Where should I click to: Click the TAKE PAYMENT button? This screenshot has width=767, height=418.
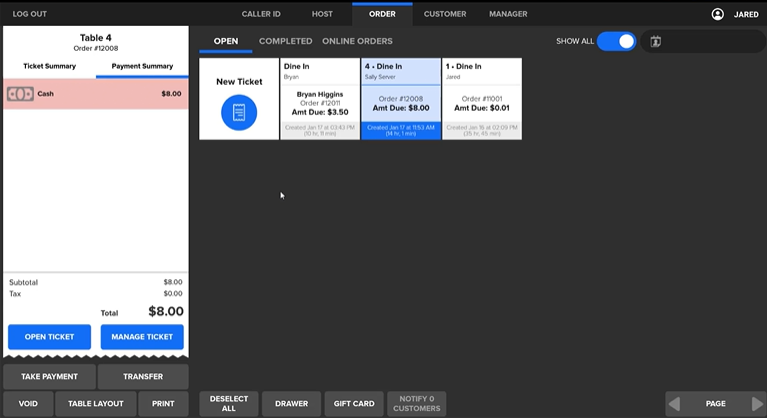point(49,376)
